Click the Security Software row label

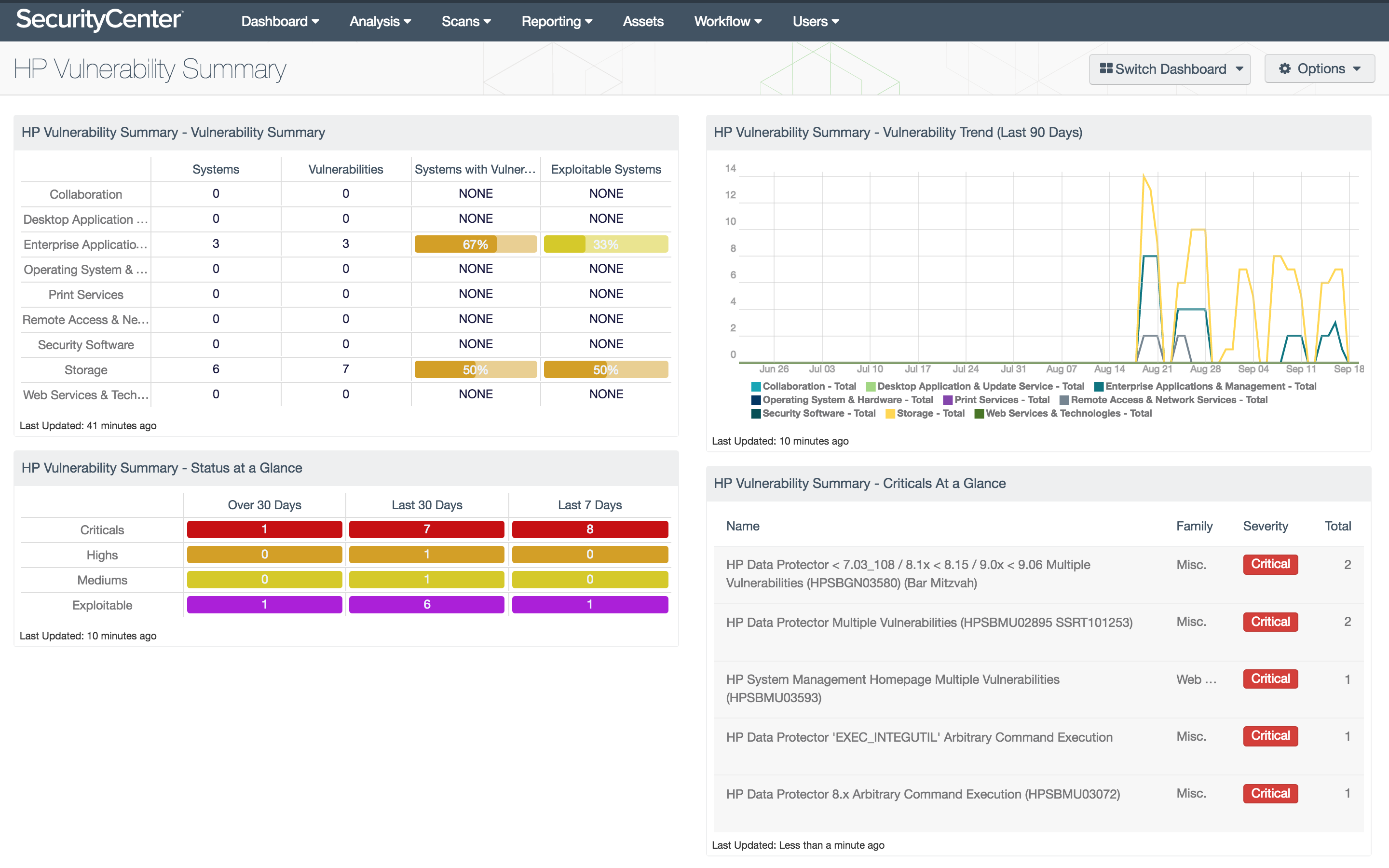click(x=85, y=345)
